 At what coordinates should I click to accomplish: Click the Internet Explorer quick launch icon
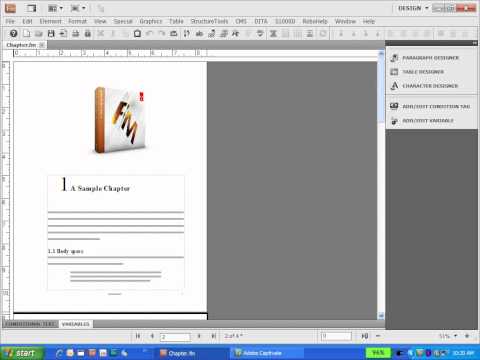coord(59,353)
